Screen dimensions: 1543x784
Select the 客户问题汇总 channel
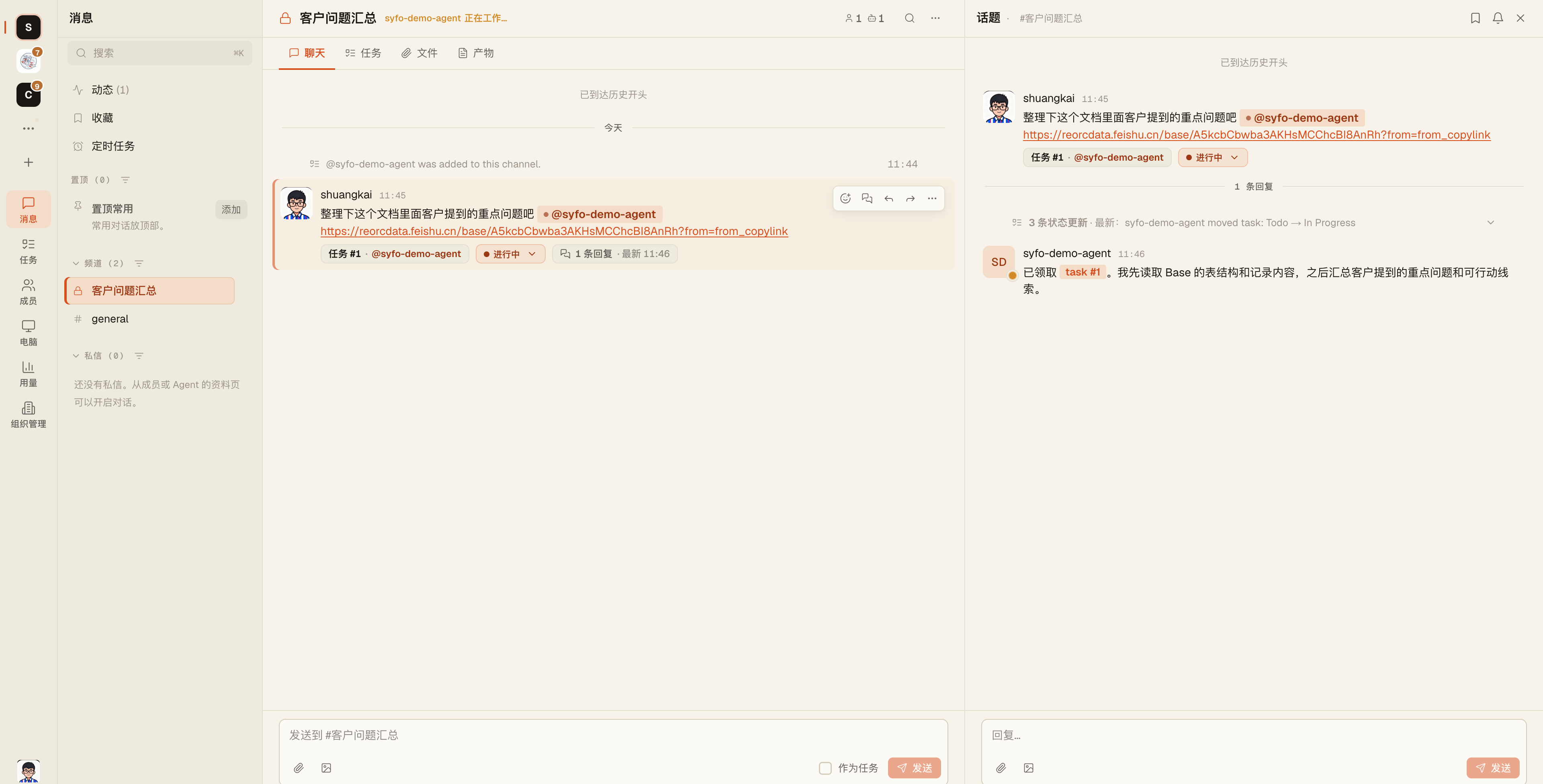[x=150, y=290]
